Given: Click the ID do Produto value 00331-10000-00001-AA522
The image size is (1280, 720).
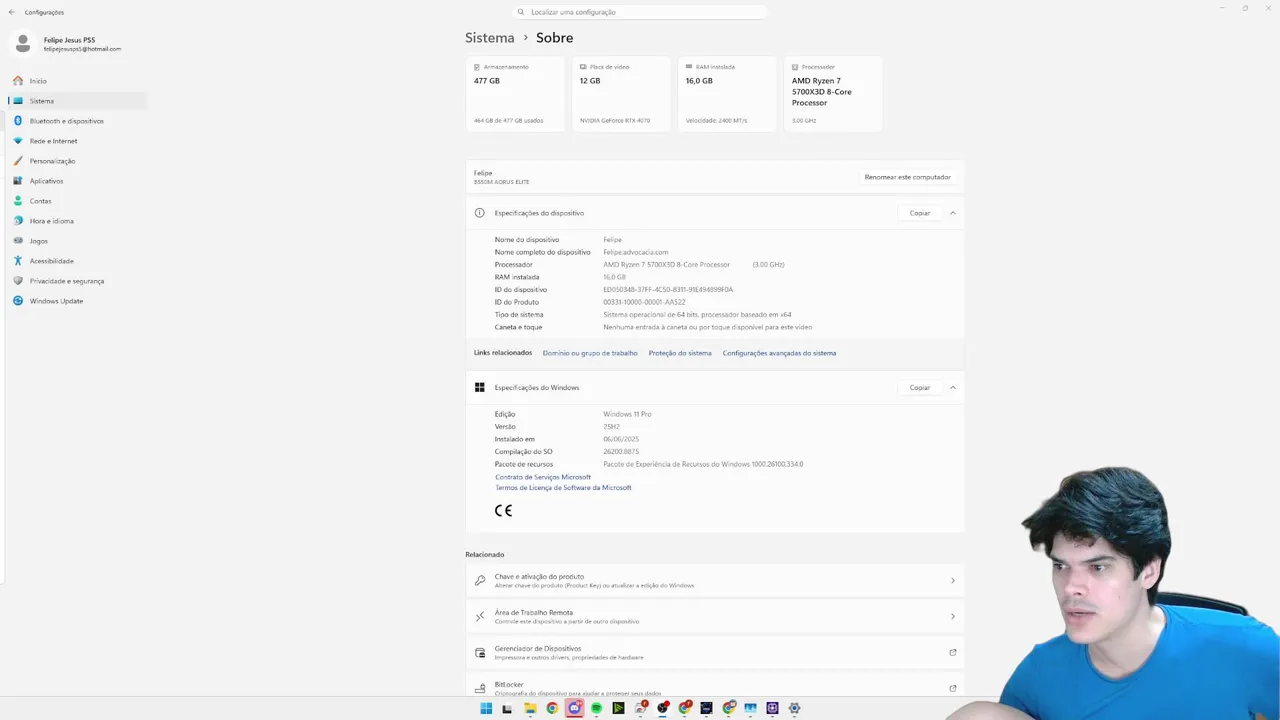Looking at the screenshot, I should pos(644,302).
